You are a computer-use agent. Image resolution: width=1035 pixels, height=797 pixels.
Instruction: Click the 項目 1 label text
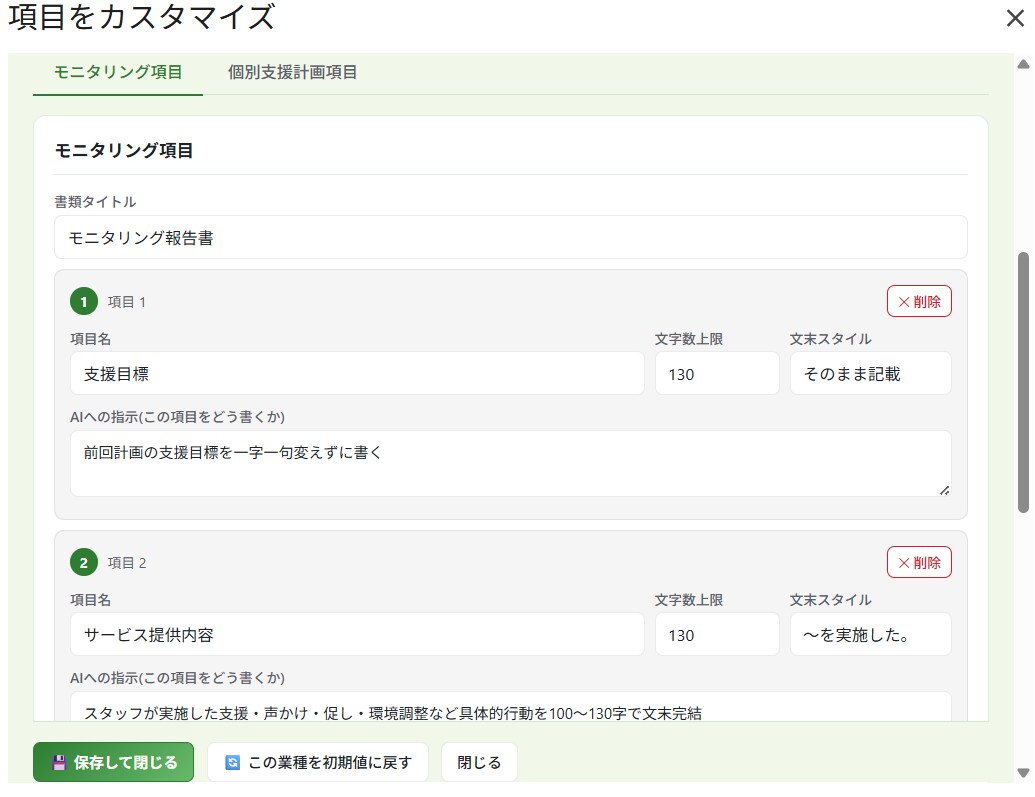pos(127,302)
